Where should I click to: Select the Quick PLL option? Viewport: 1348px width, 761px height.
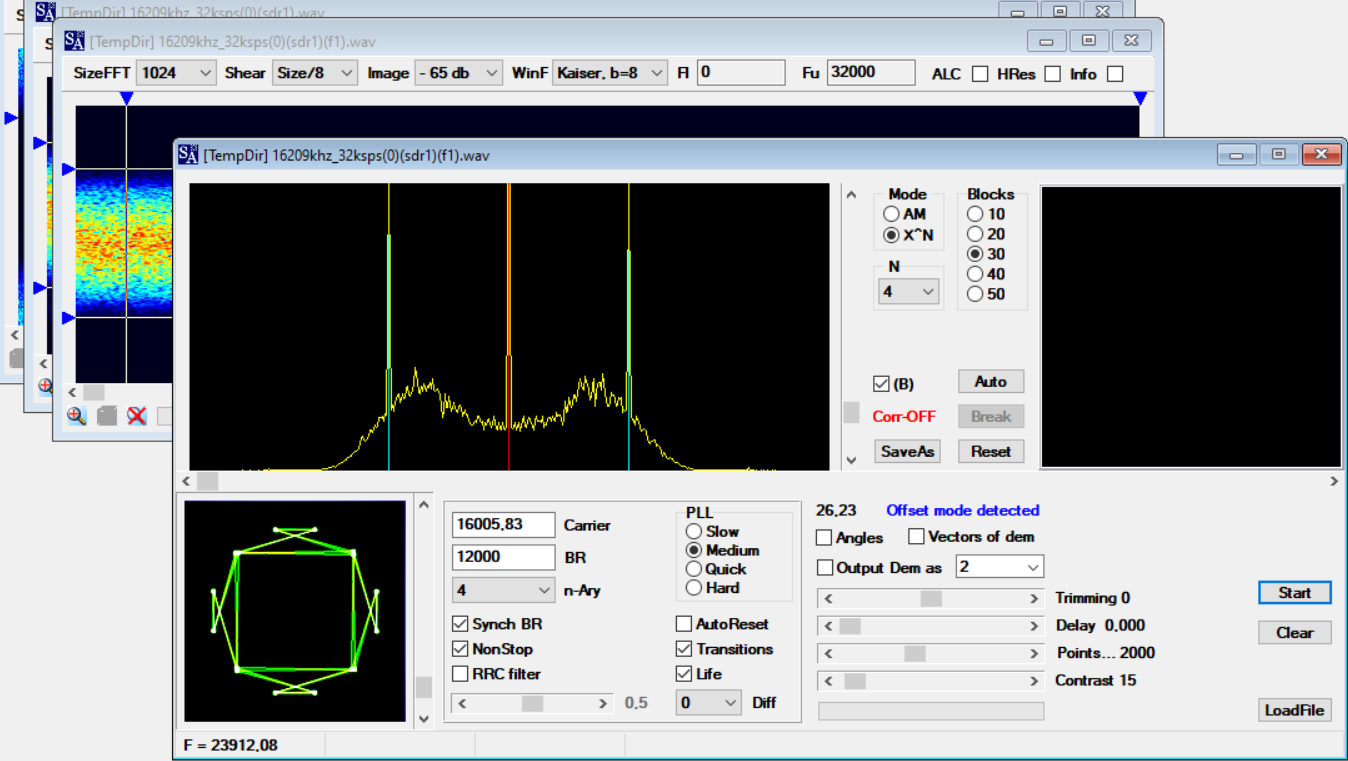tap(694, 569)
